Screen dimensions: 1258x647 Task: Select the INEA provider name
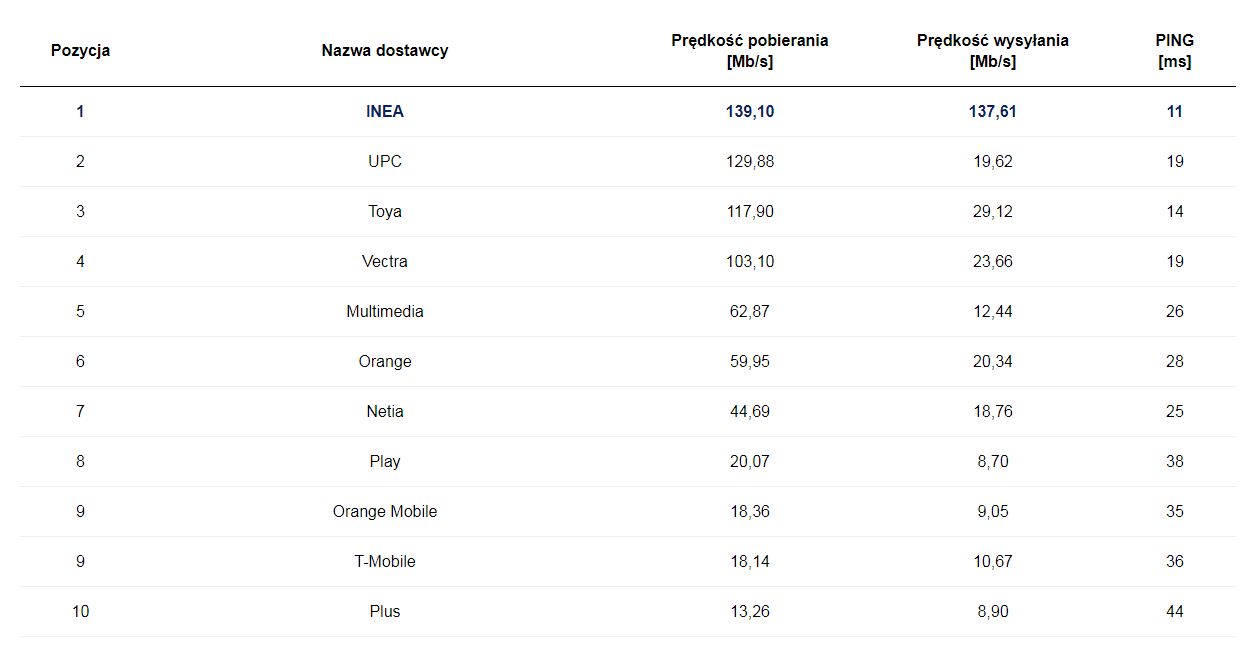(x=385, y=111)
